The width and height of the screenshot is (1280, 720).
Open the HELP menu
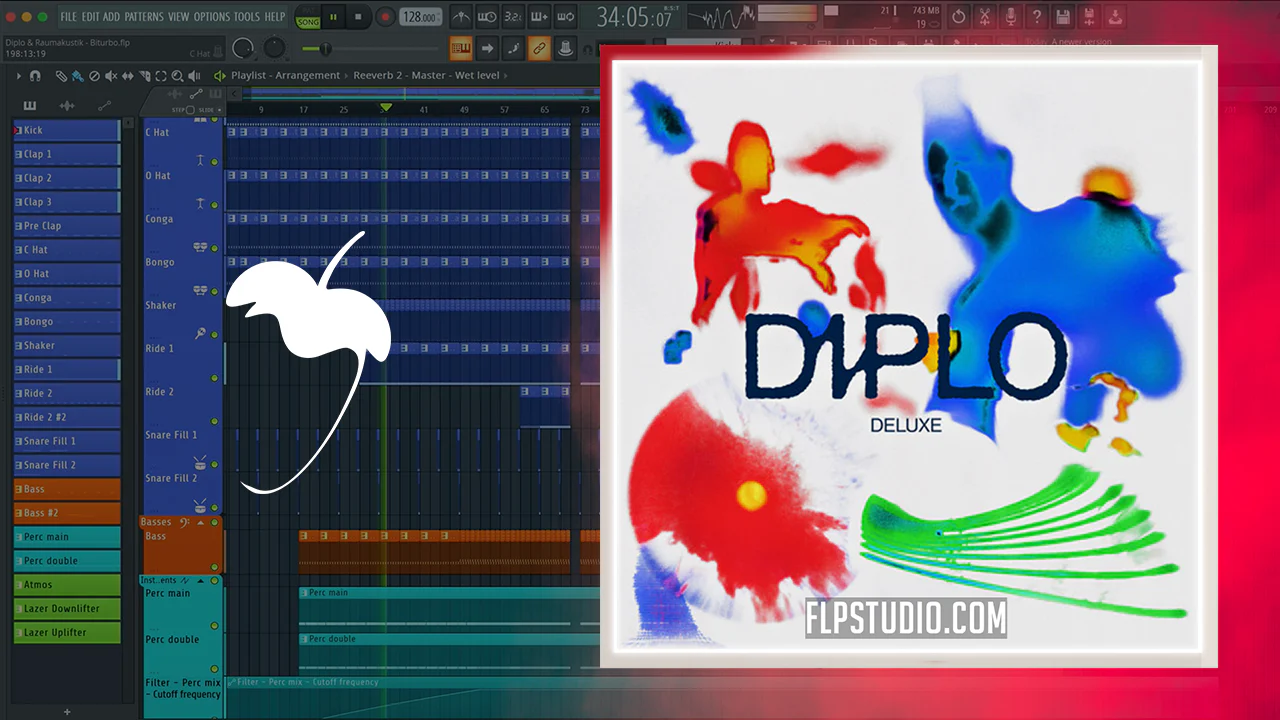(275, 17)
